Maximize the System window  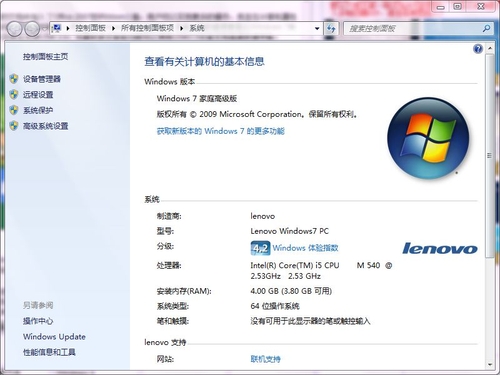click(x=458, y=7)
